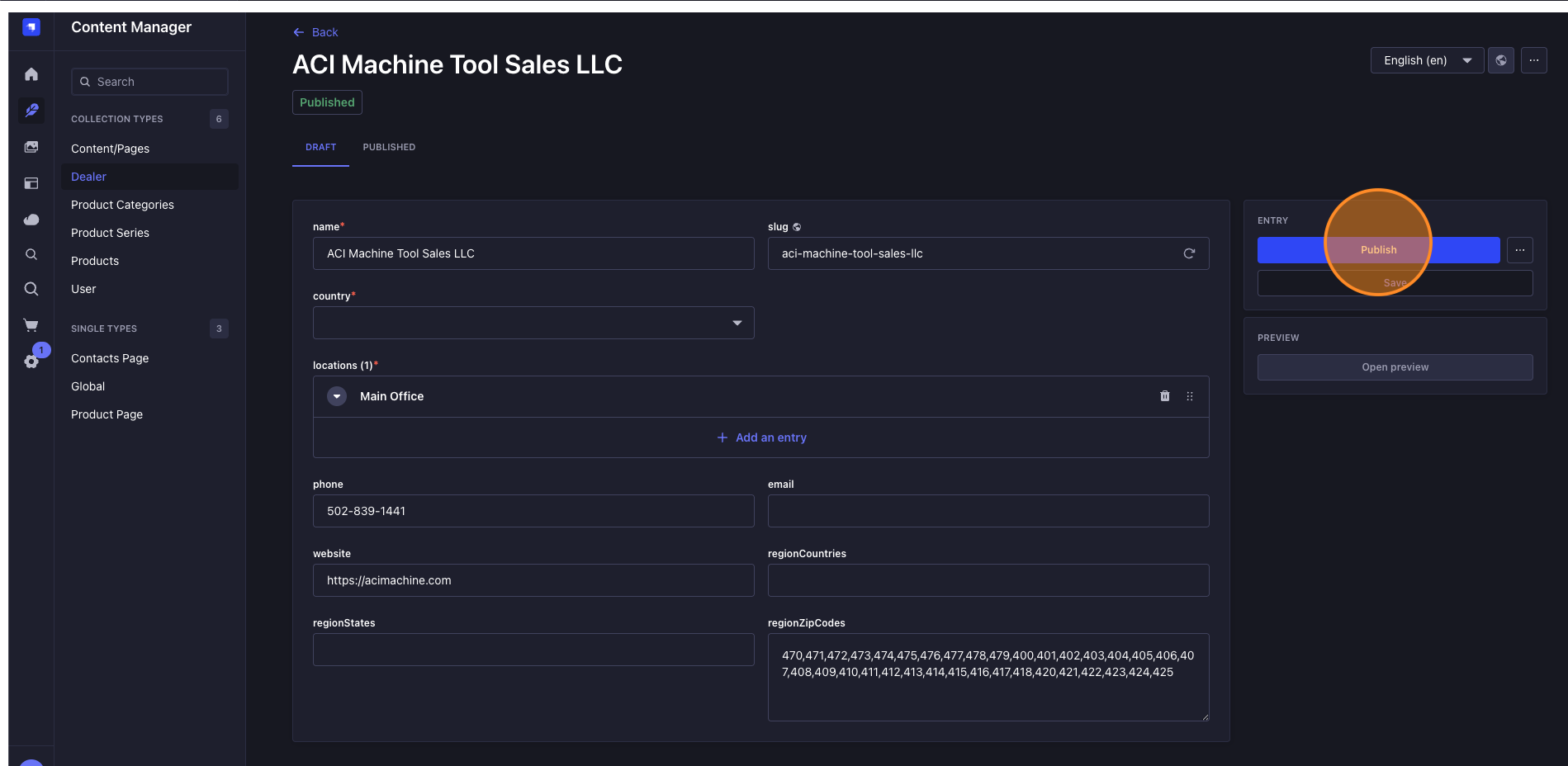The height and width of the screenshot is (766, 1568).
Task: Switch to the DRAFT tab
Action: 321,147
